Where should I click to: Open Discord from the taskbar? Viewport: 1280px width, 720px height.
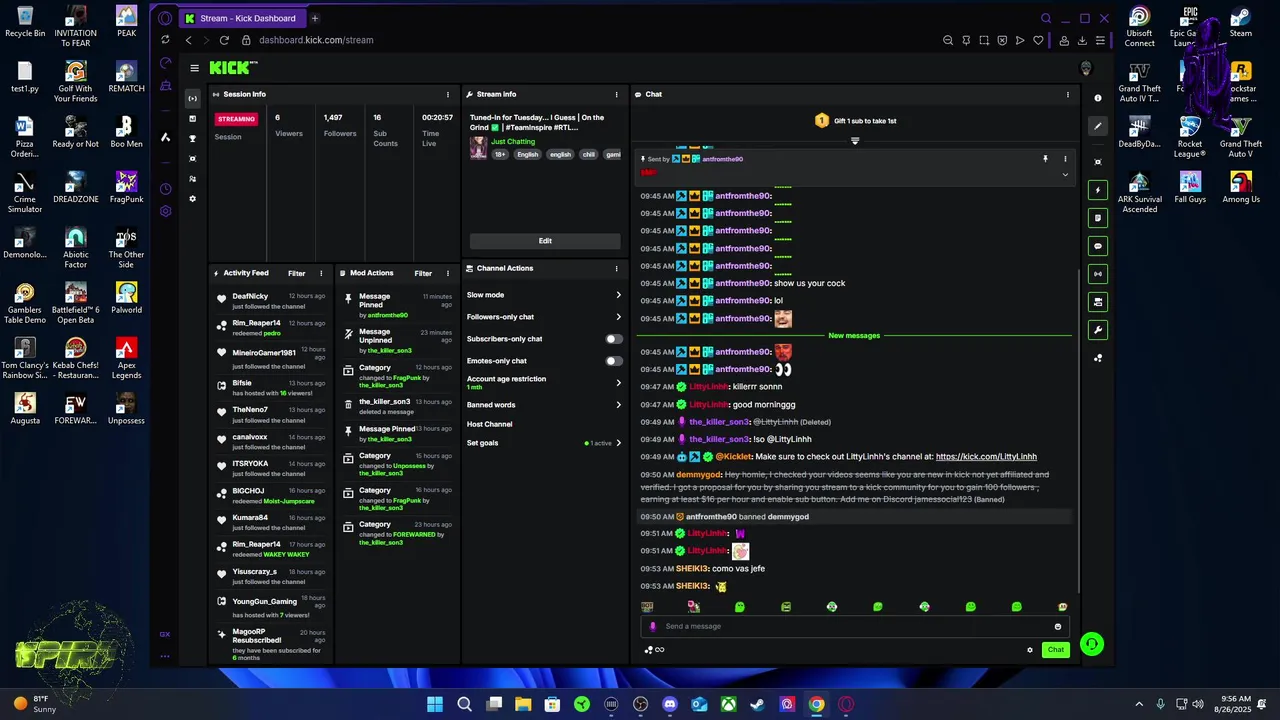(670, 704)
